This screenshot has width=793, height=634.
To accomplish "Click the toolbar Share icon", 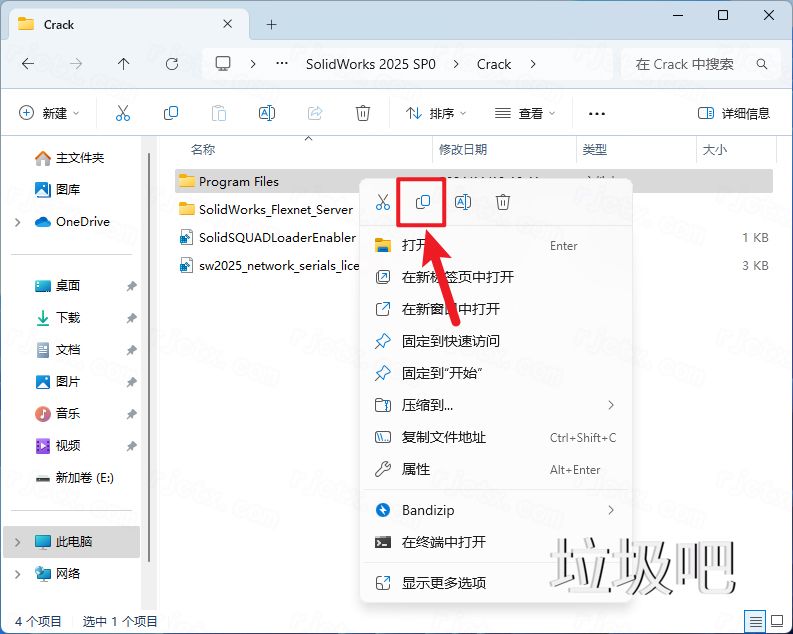I will click(315, 113).
